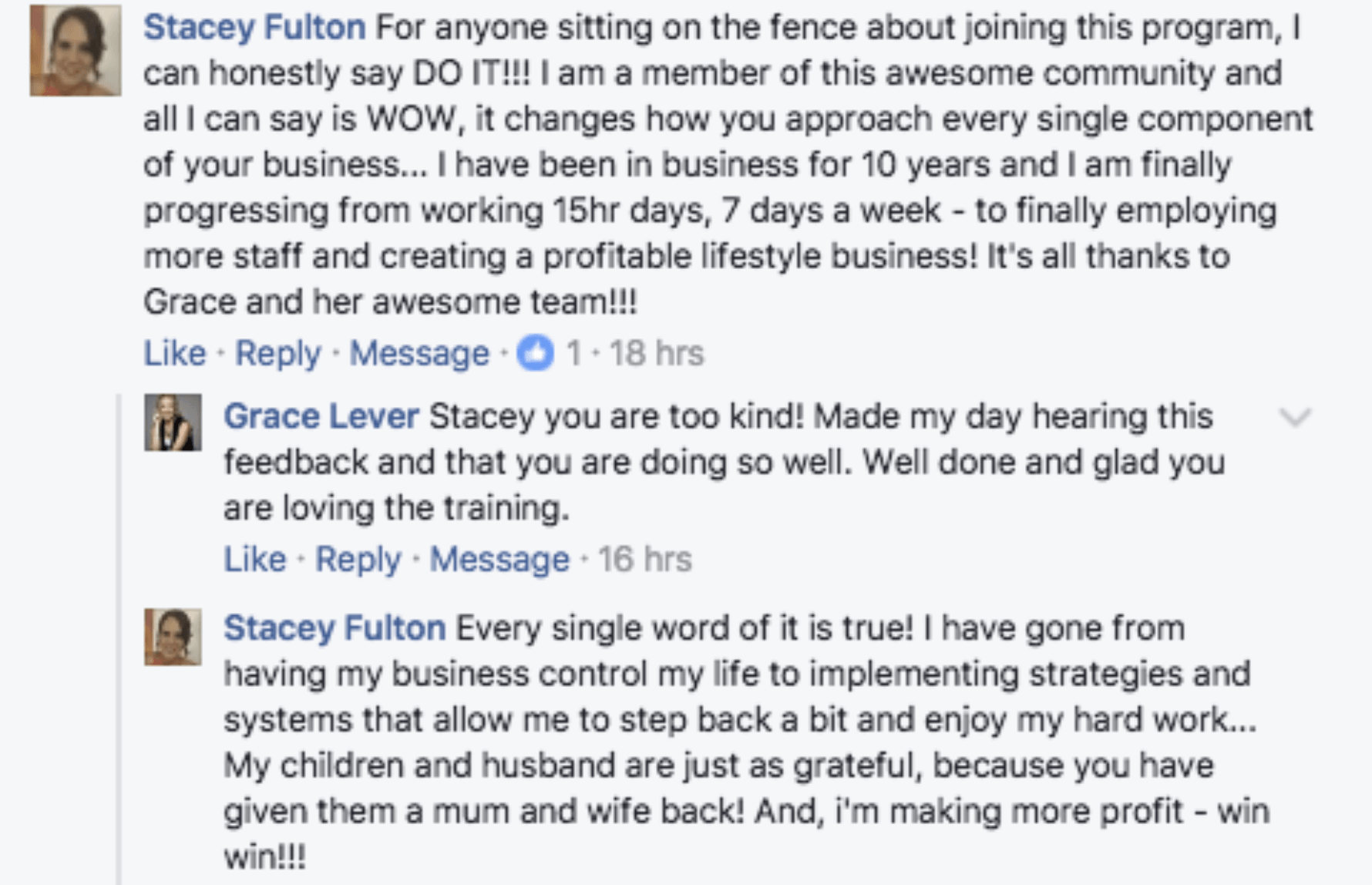
Task: Message Stacey Fulton from the top comment
Action: click(x=419, y=354)
